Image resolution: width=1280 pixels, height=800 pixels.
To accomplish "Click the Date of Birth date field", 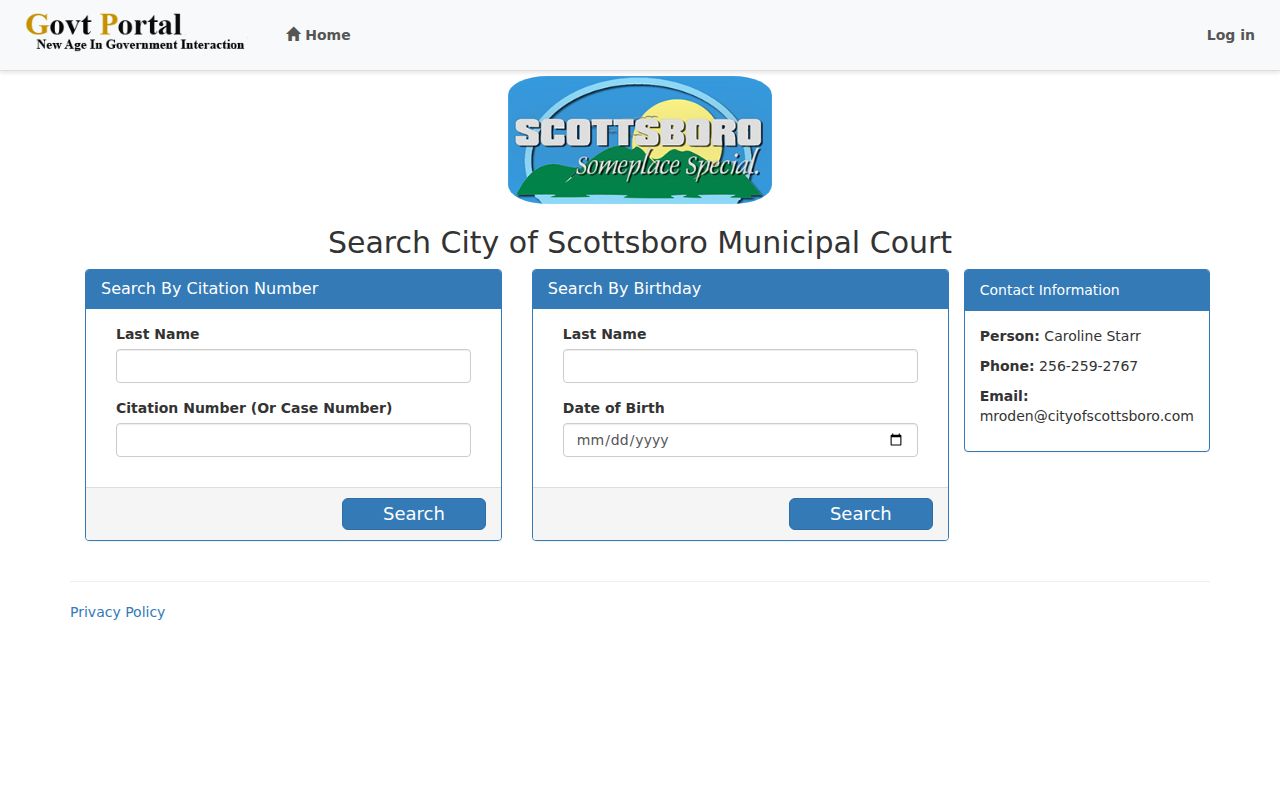I will click(x=740, y=440).
